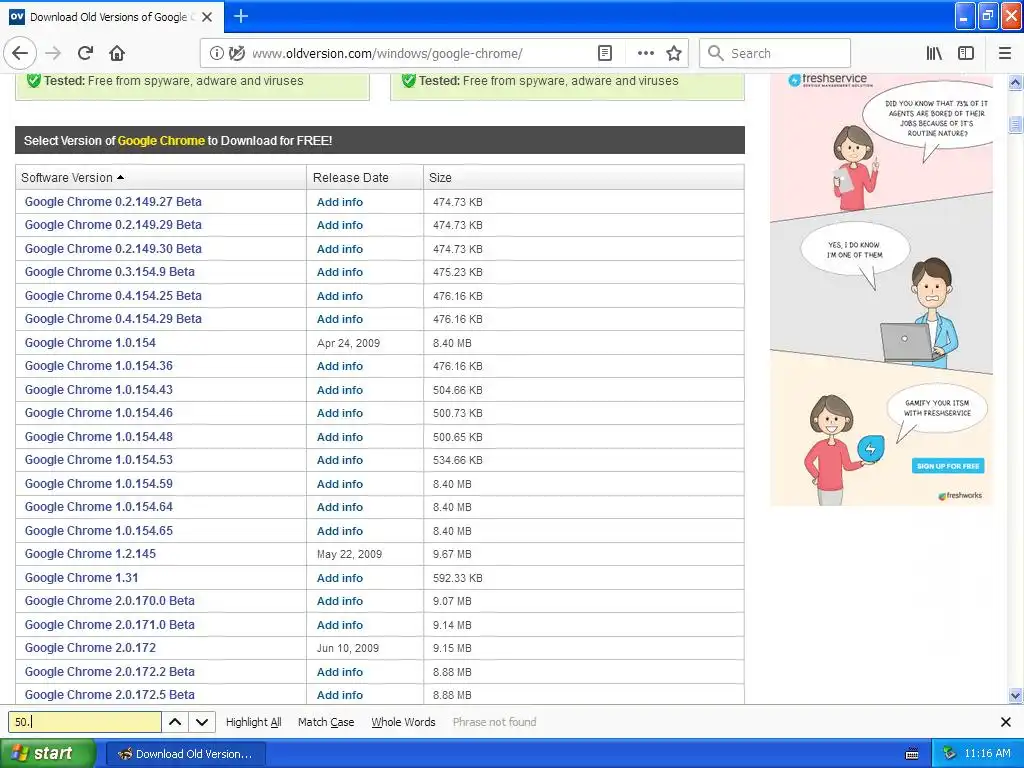
Task: Click tray icon next to the clock
Action: click(950, 754)
